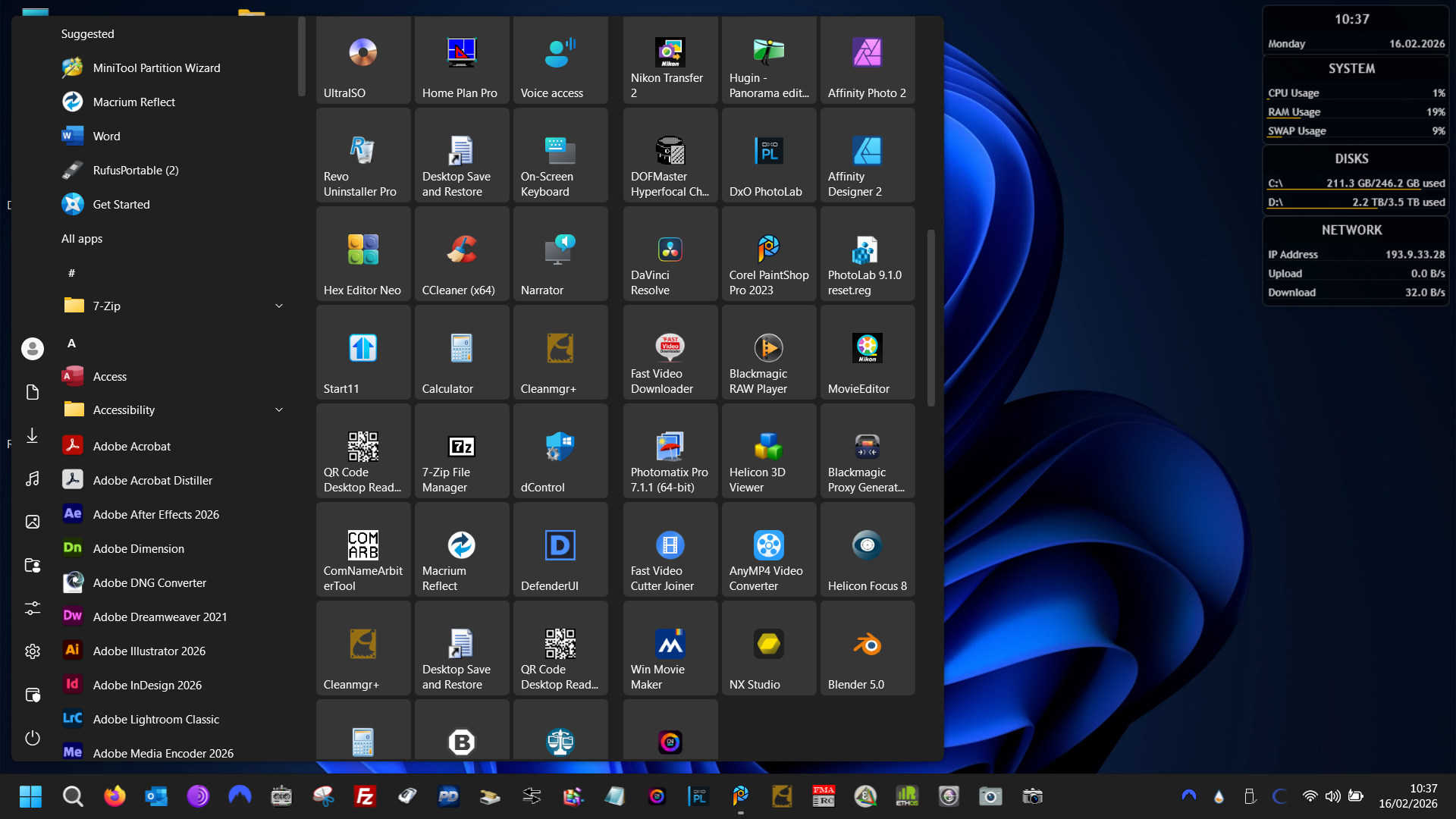Open volume control in system tray
1456x819 pixels.
(x=1332, y=796)
